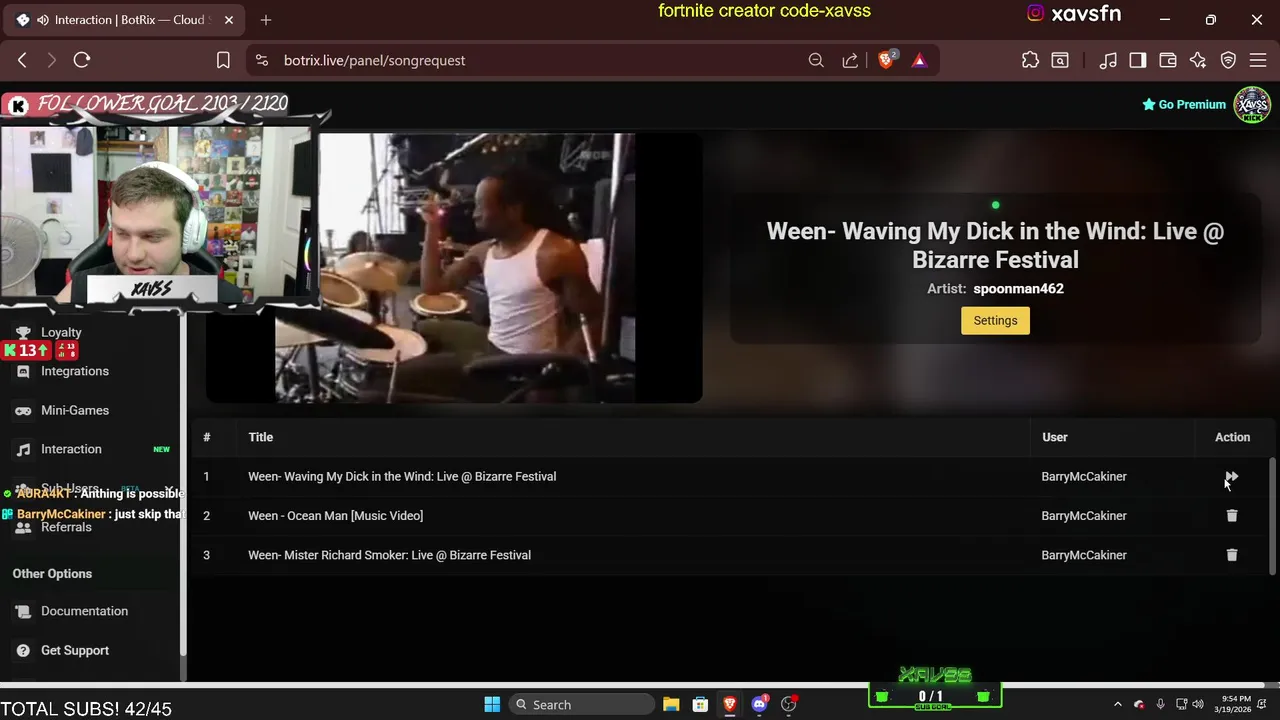Open volume control in system tray
Screen dimensions: 1280x720
pyautogui.click(x=1198, y=704)
